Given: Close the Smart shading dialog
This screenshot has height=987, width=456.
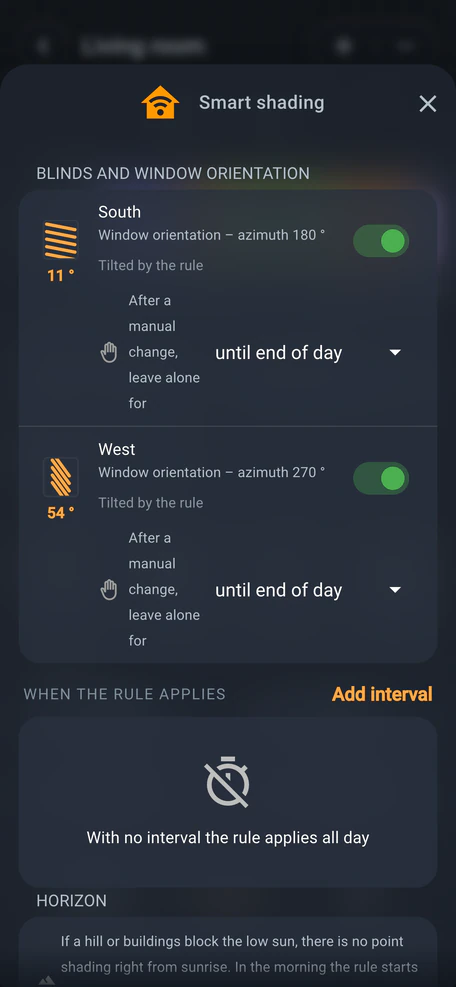Looking at the screenshot, I should [428, 104].
